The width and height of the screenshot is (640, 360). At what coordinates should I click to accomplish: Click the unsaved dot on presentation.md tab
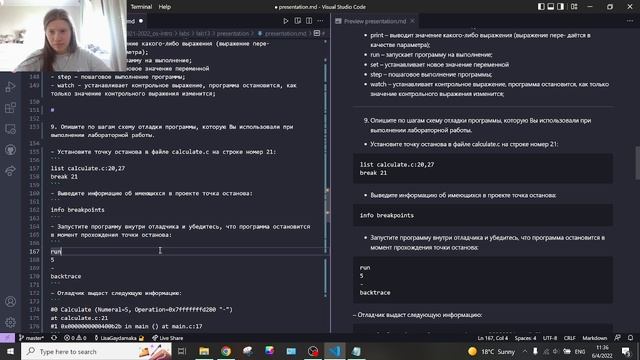point(141,21)
